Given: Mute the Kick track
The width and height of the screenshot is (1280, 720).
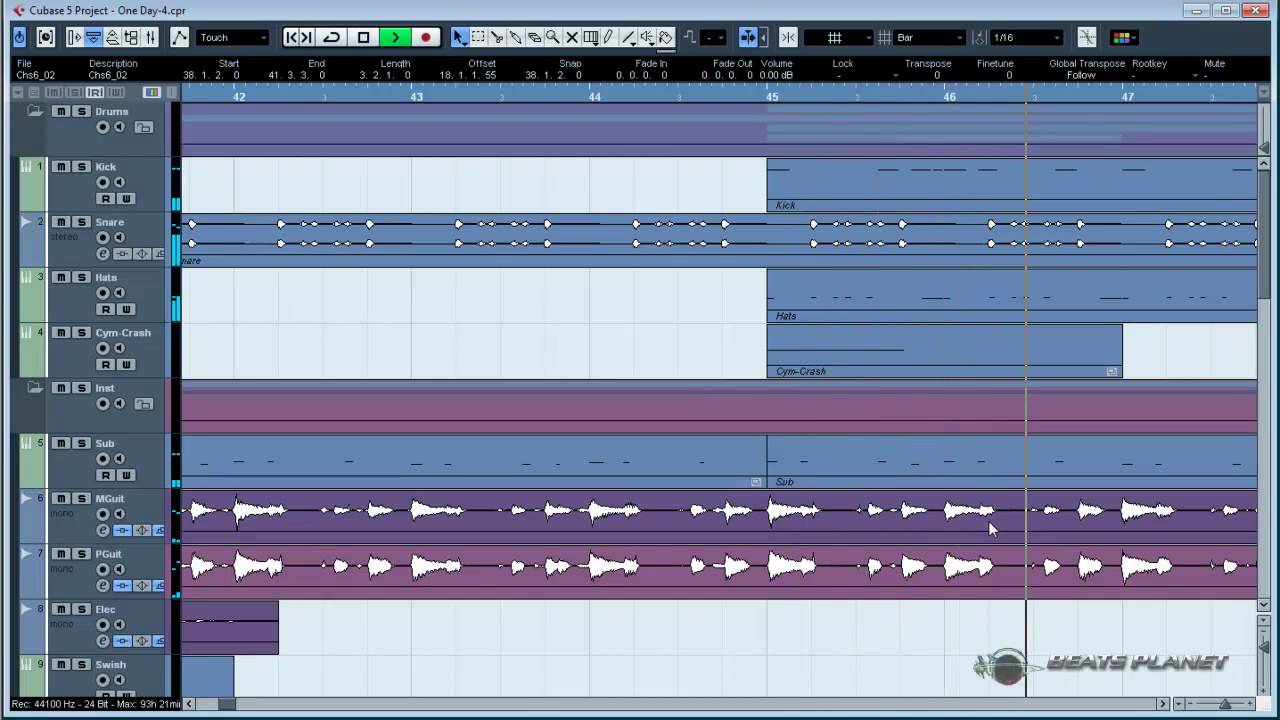Looking at the screenshot, I should pos(61,167).
